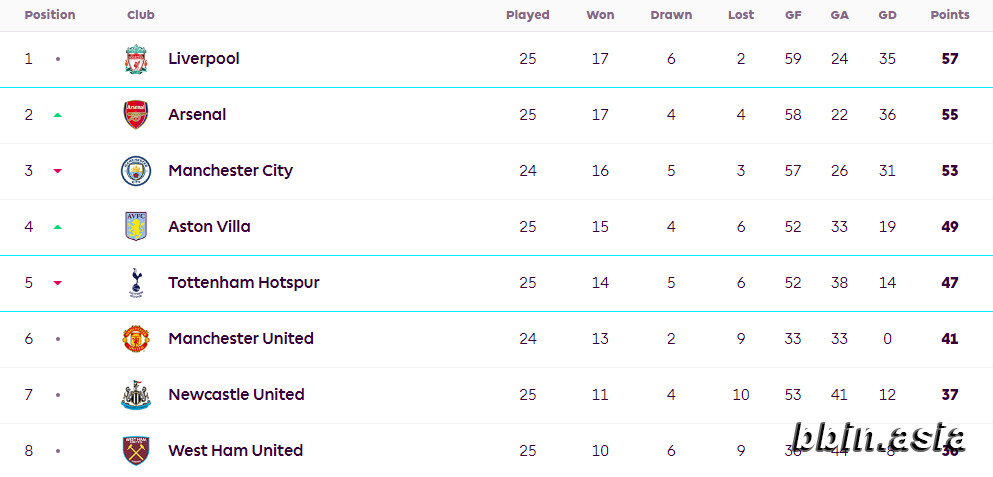Click the West Ham United crest
The width and height of the screenshot is (993, 477).
(x=136, y=450)
